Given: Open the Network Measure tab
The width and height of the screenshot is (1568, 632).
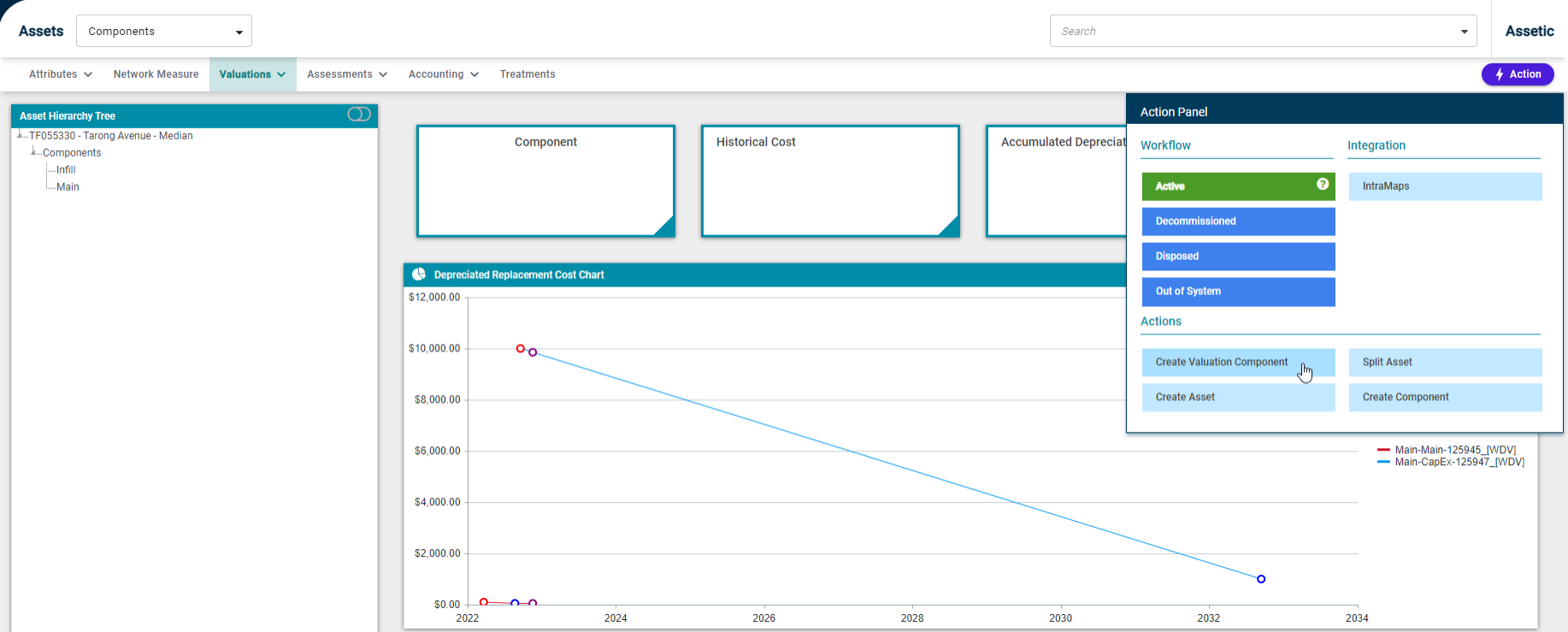Looking at the screenshot, I should click(156, 74).
